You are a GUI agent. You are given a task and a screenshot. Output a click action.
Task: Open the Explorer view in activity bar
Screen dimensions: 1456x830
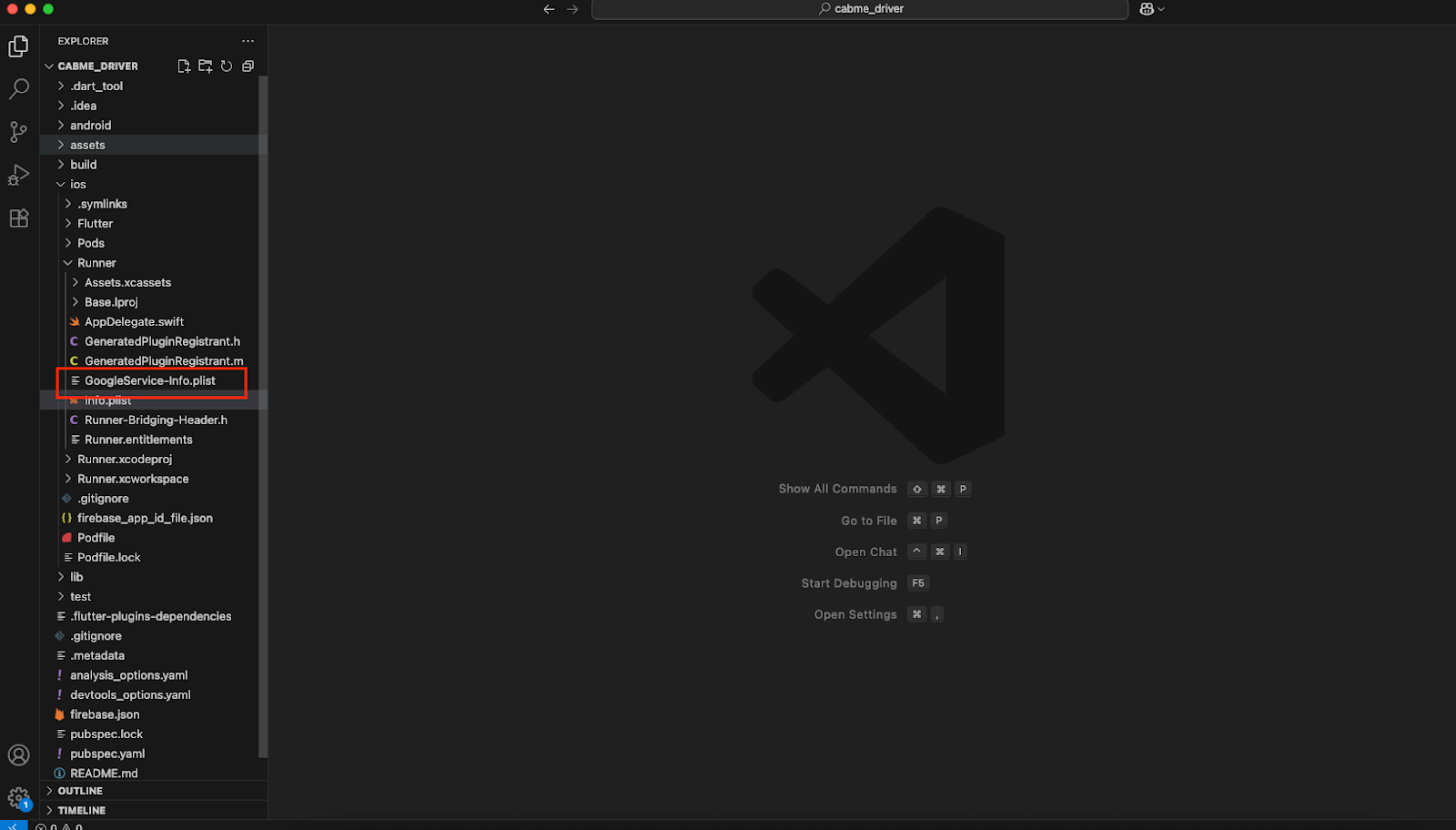point(18,46)
